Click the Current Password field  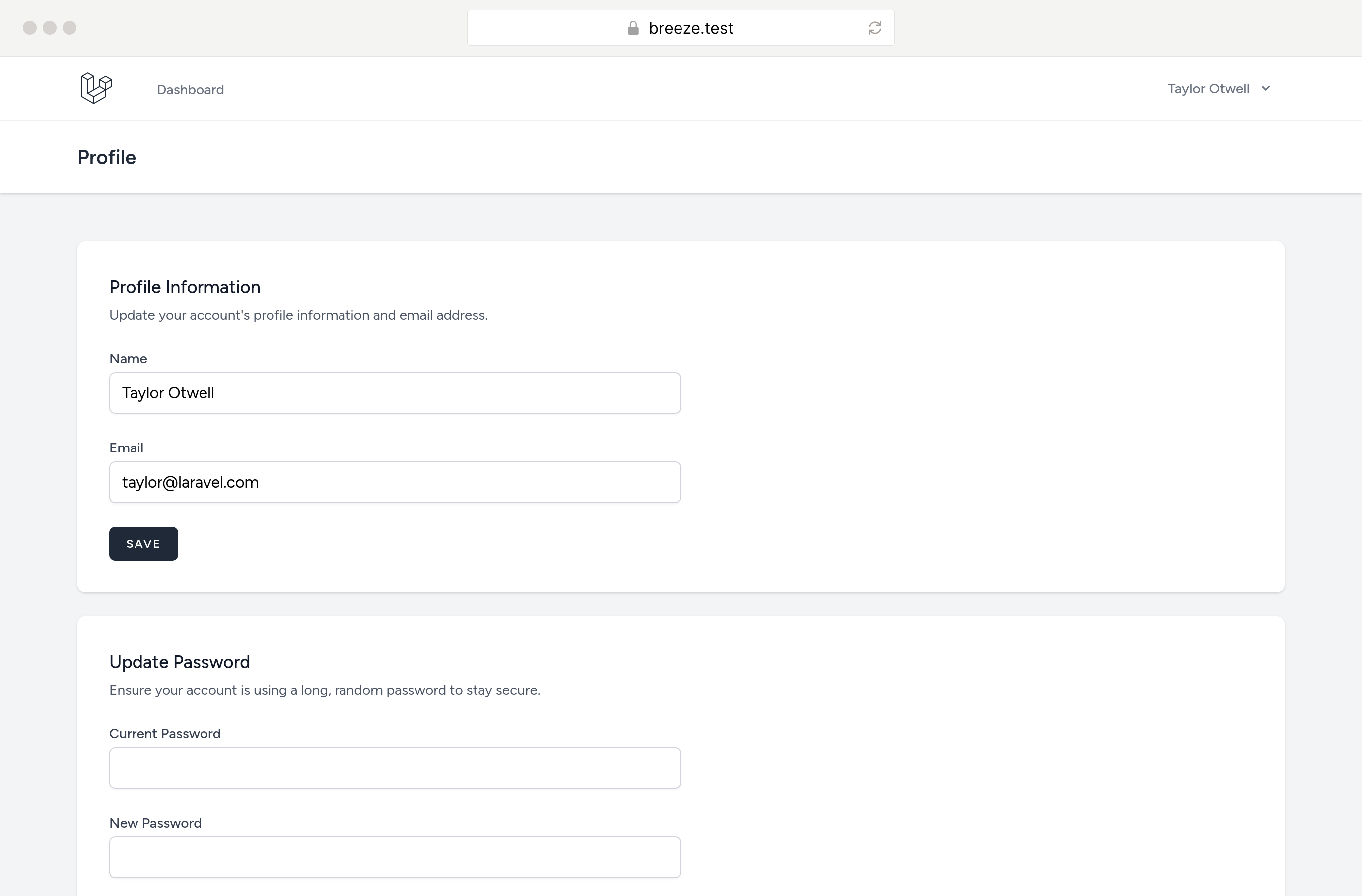click(x=394, y=768)
